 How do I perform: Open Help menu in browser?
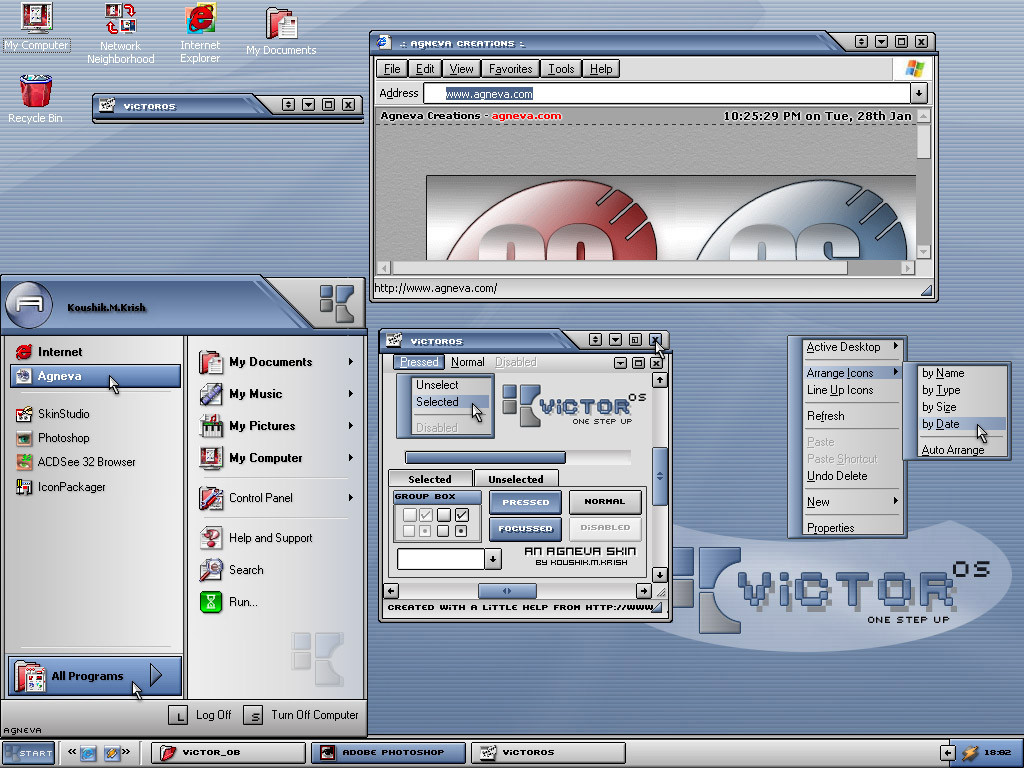(x=601, y=69)
